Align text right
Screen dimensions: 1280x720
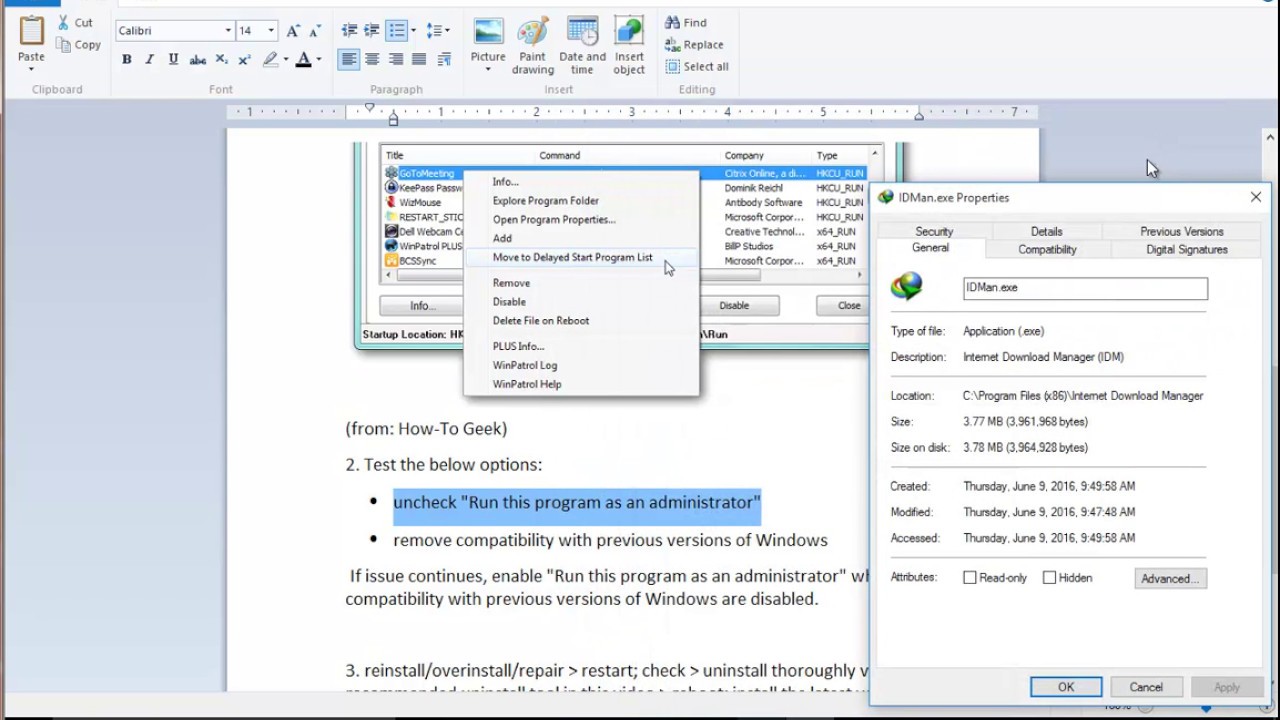point(396,60)
